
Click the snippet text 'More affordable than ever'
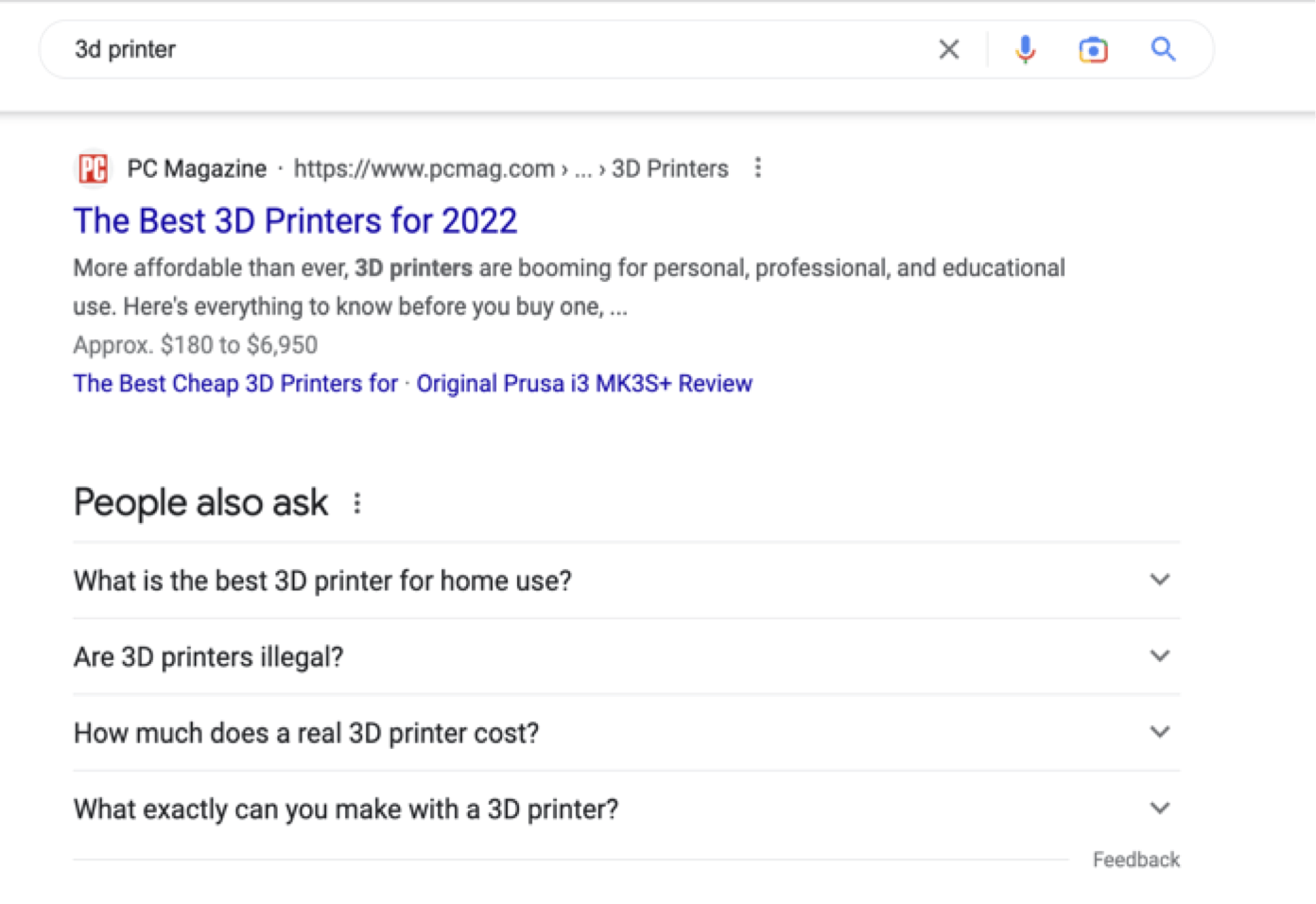coord(211,268)
